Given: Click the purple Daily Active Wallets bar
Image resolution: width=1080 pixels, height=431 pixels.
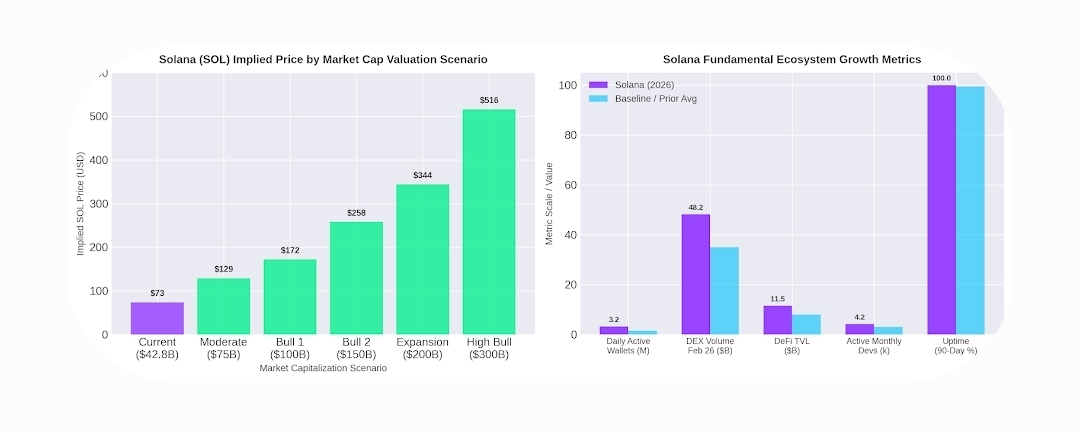Looking at the screenshot, I should tap(614, 330).
